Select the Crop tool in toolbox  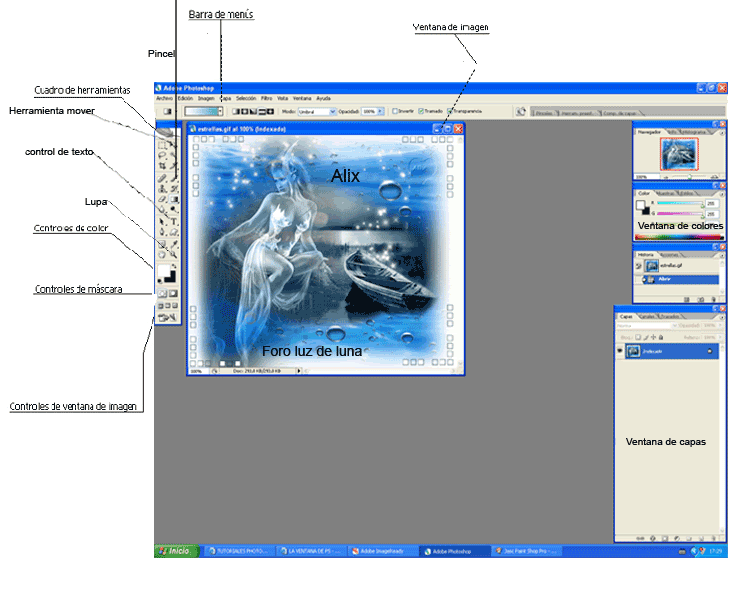162,167
